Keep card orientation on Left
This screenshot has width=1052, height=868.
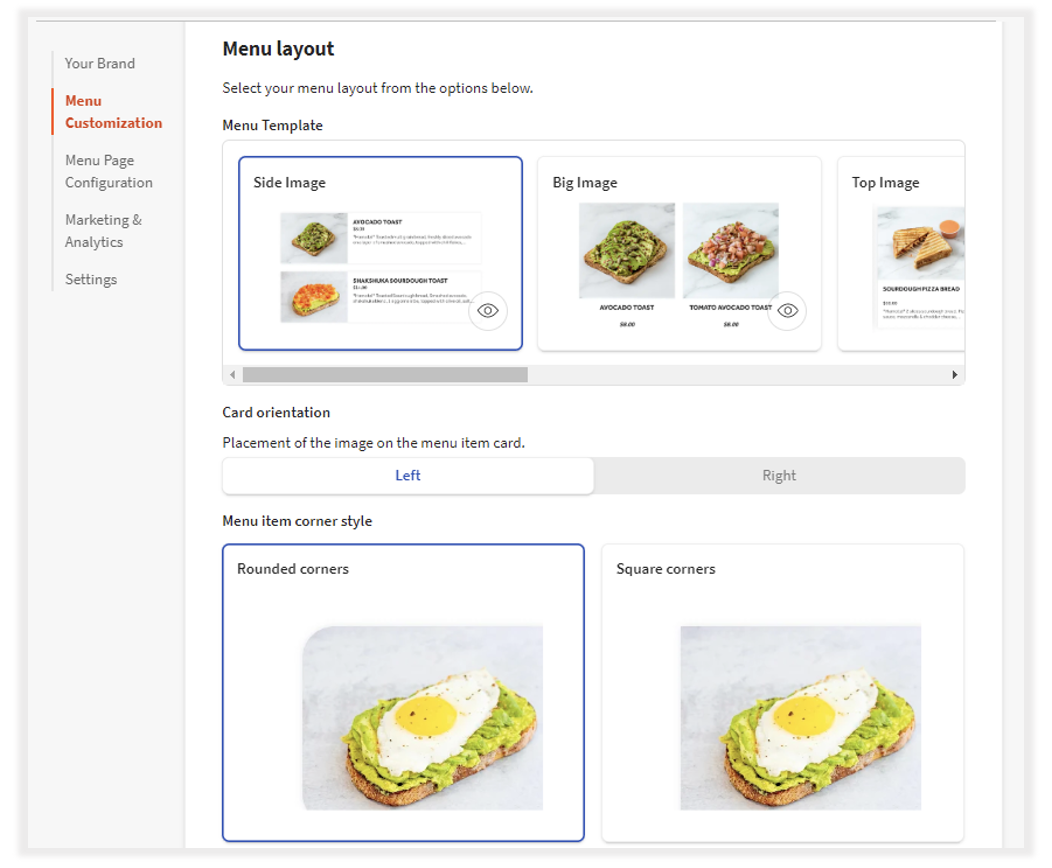[x=407, y=475]
